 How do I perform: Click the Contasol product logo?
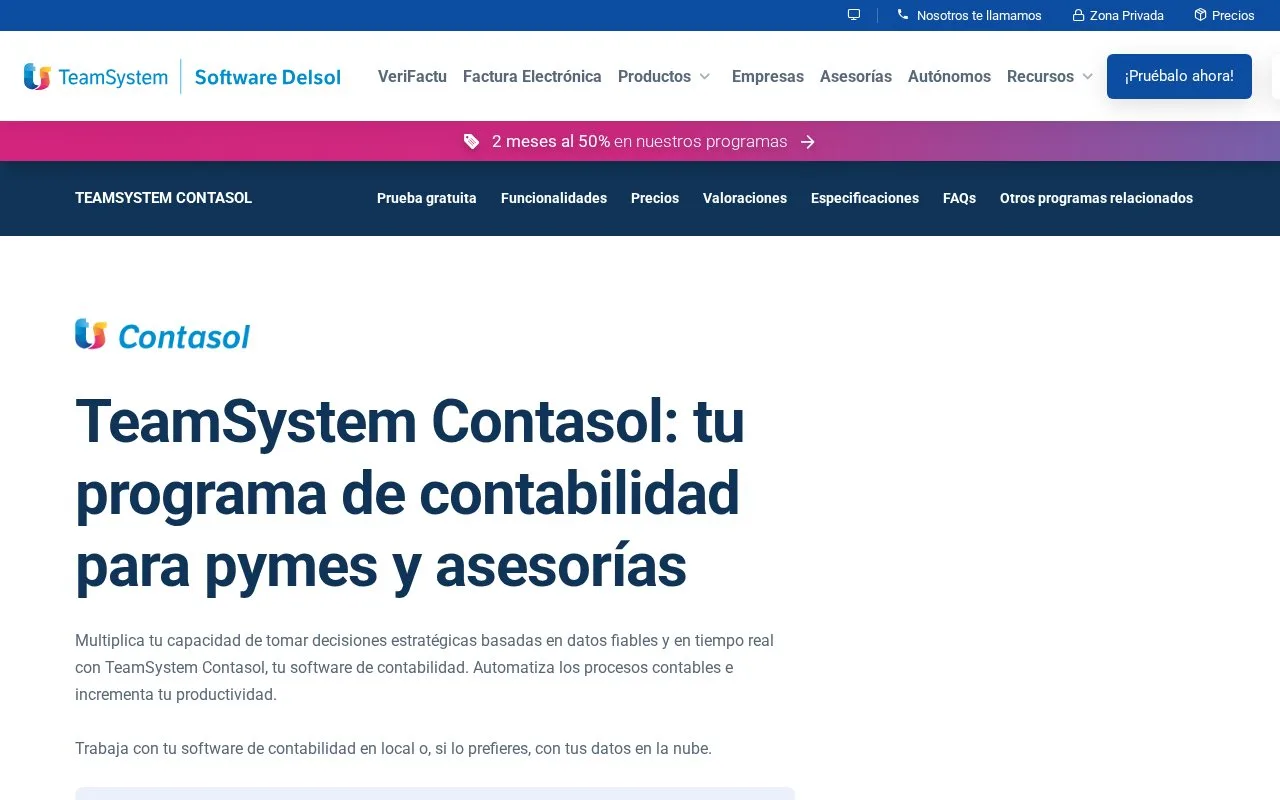point(163,335)
